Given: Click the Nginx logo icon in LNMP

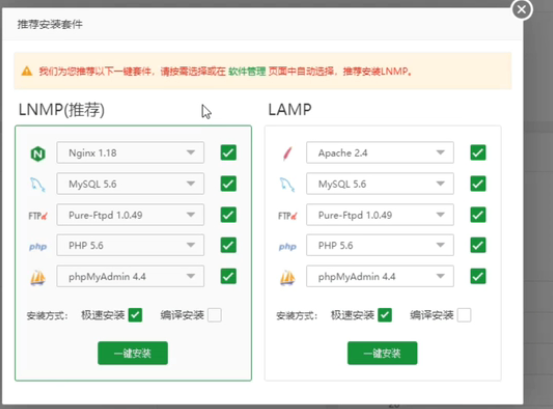Looking at the screenshot, I should (38, 154).
